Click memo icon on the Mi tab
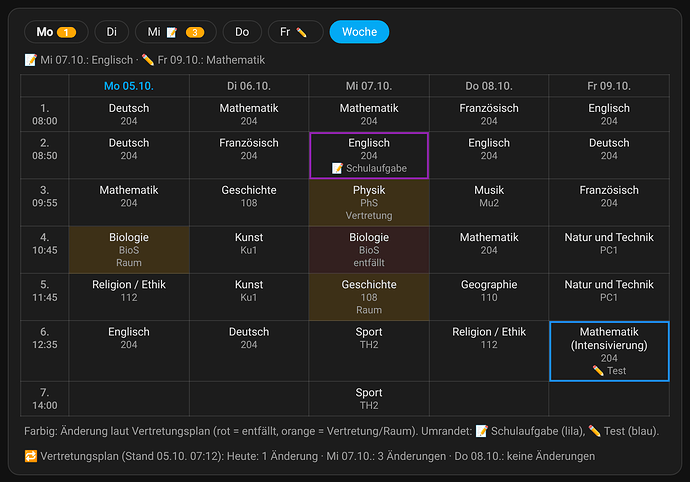 pos(172,33)
